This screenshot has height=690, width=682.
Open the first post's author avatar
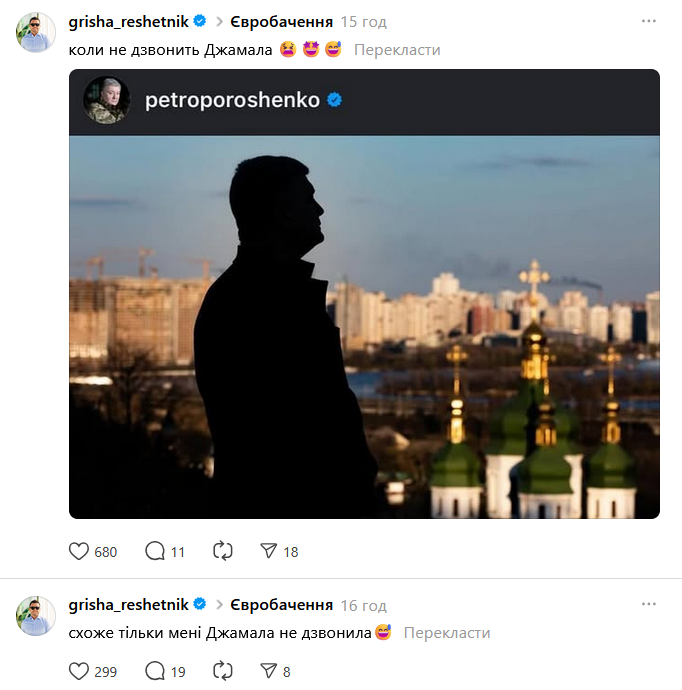tap(36, 33)
